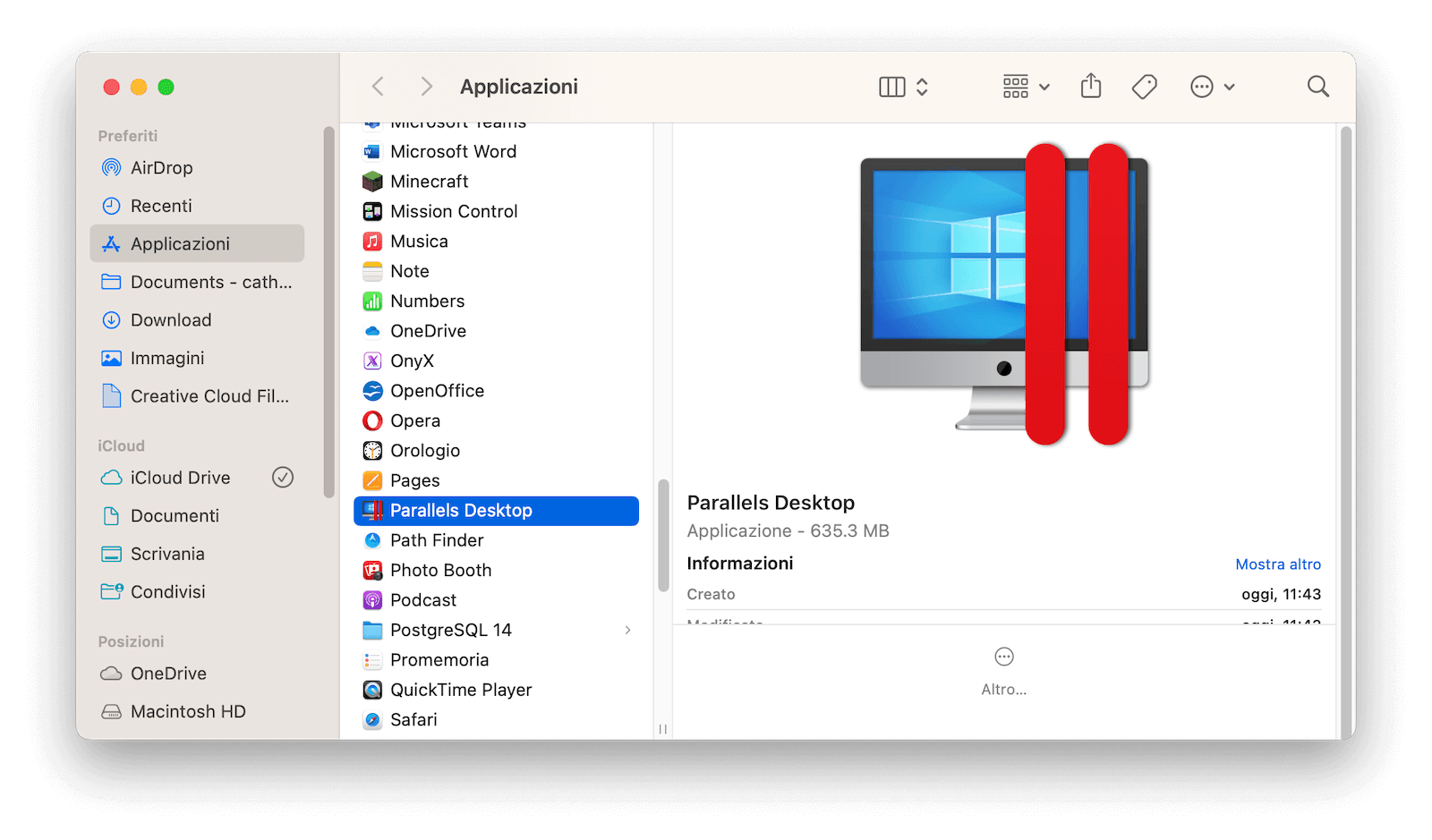
Task: Click the Parallels Desktop preview image
Action: click(x=1003, y=295)
